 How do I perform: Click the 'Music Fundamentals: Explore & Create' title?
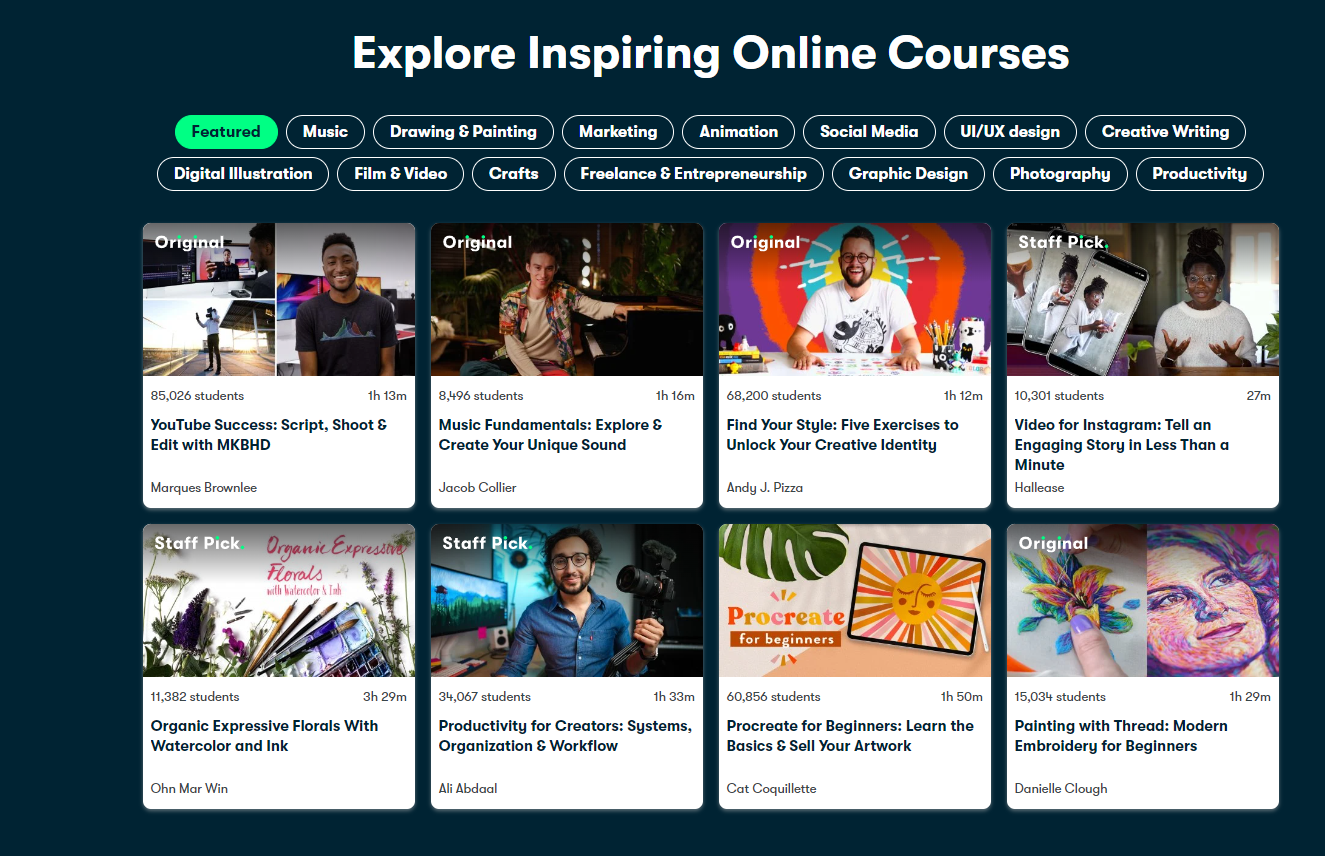point(550,435)
